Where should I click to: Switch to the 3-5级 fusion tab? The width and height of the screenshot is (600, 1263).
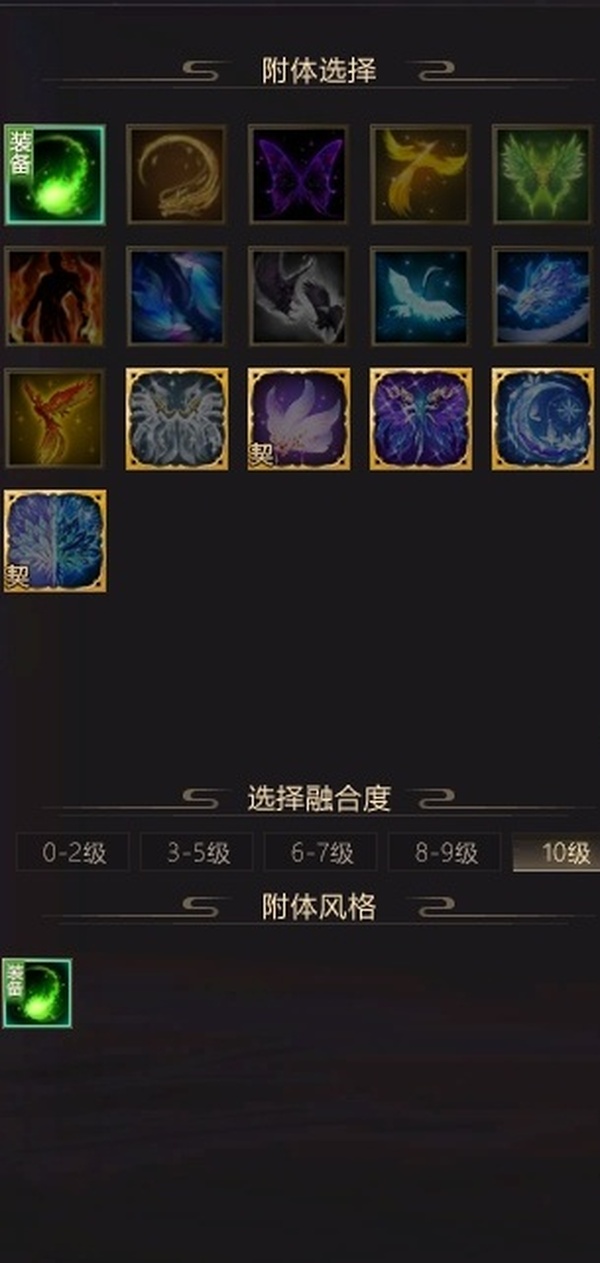pos(197,853)
